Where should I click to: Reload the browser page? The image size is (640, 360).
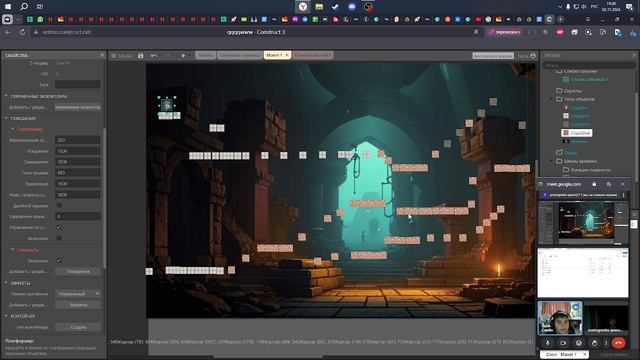pos(22,32)
